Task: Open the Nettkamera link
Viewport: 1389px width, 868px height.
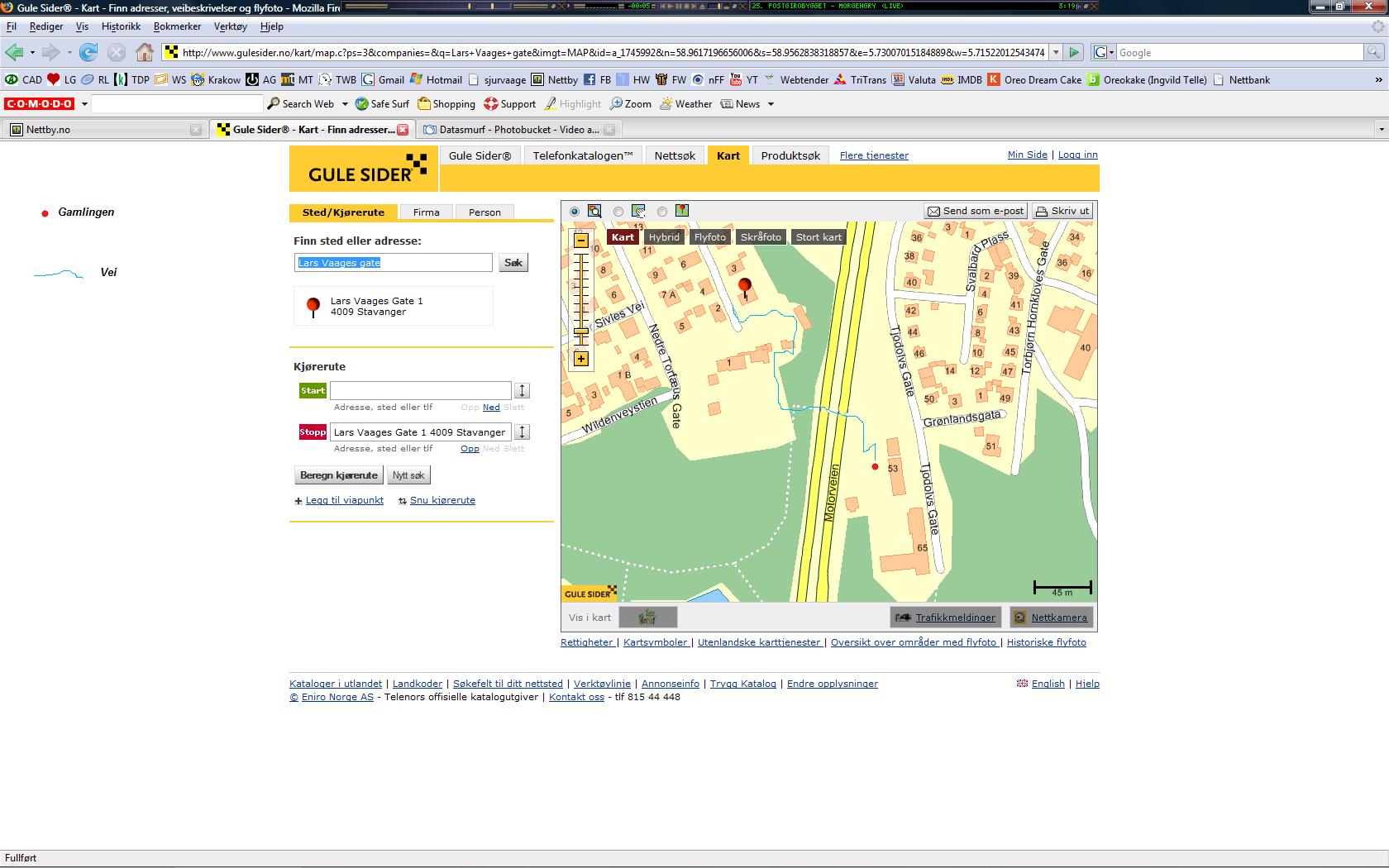Action: (x=1052, y=618)
